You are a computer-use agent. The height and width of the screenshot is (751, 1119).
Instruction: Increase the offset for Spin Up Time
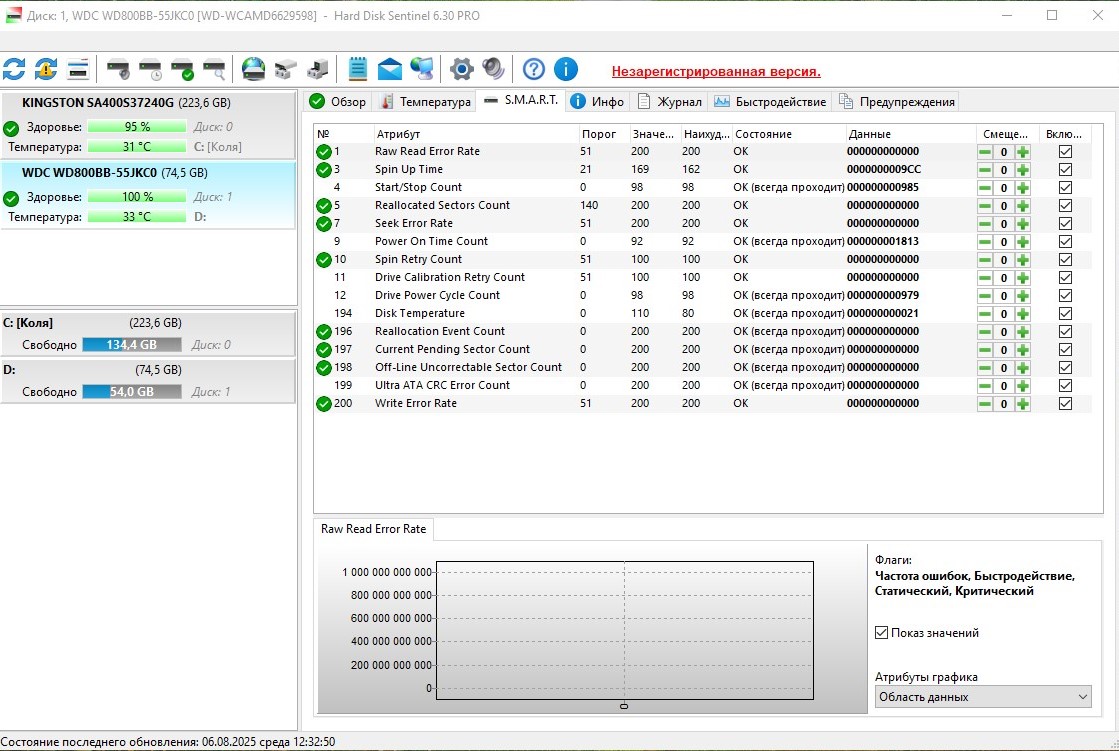click(x=1022, y=170)
